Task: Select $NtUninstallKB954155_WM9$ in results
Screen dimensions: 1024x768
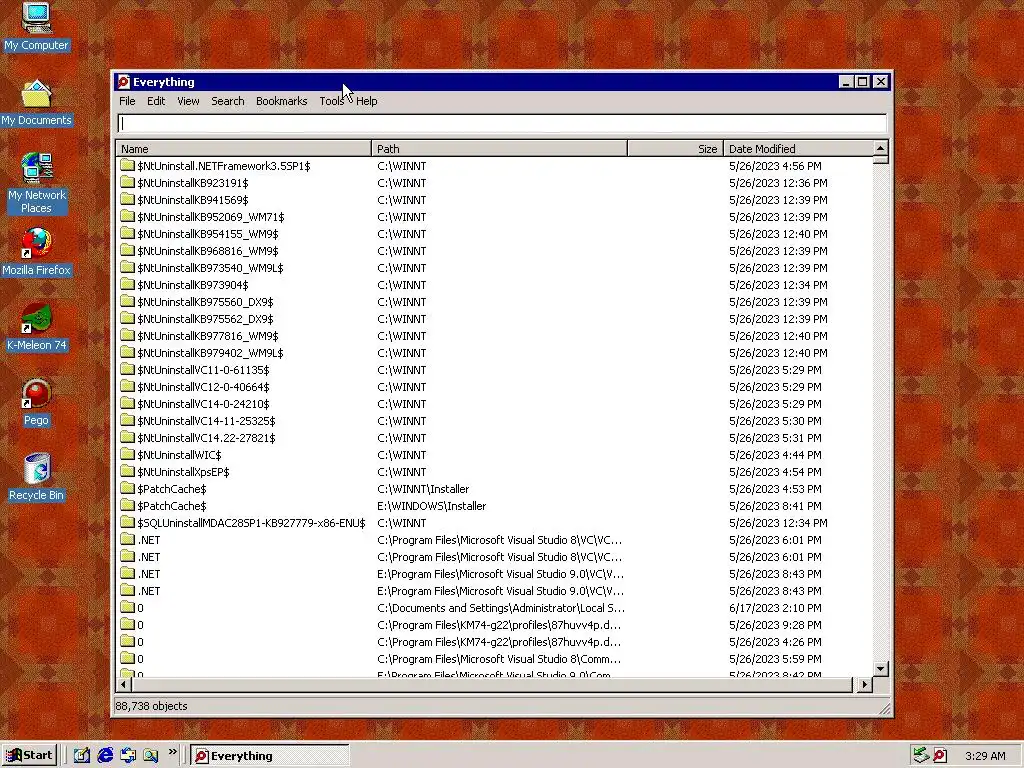Action: point(208,234)
